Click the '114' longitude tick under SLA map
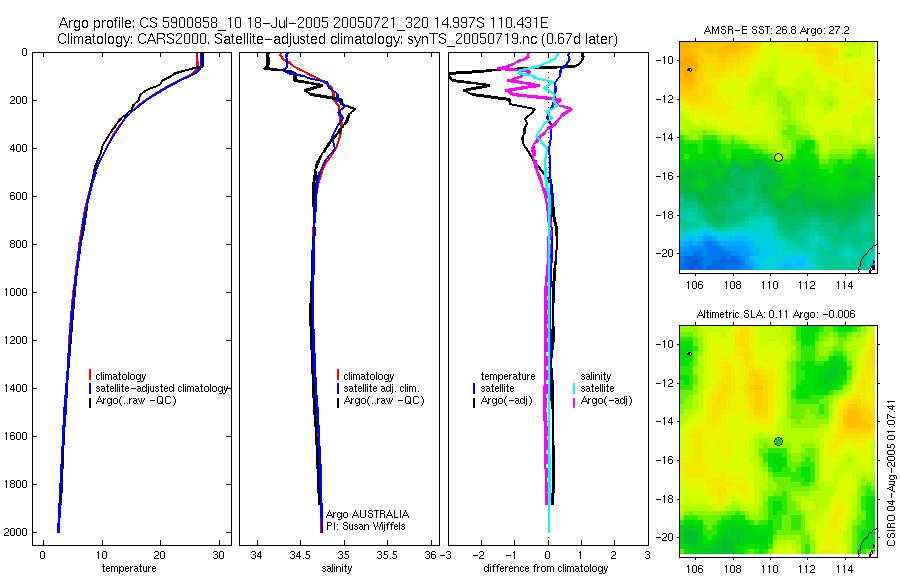This screenshot has height=580, width=900. [844, 569]
